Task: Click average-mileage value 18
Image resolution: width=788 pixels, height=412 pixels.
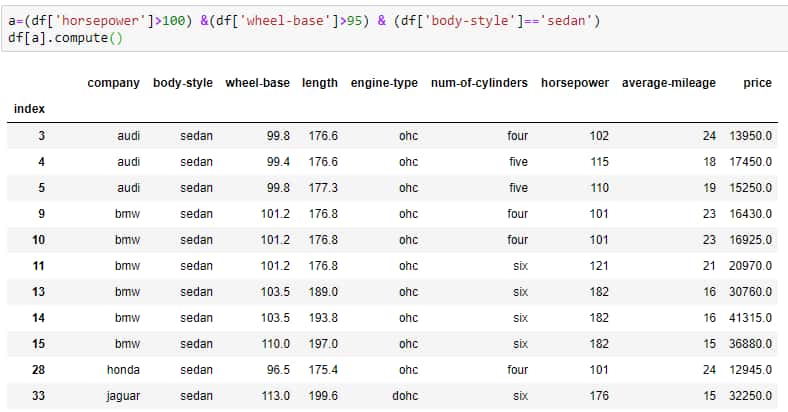Action: pyautogui.click(x=709, y=162)
